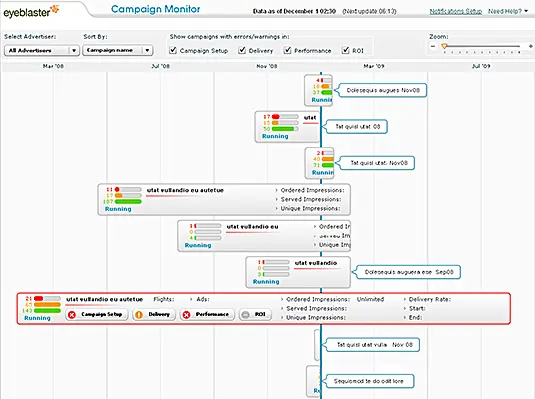
Task: Open the Notifications Setup link
Action: coord(456,11)
